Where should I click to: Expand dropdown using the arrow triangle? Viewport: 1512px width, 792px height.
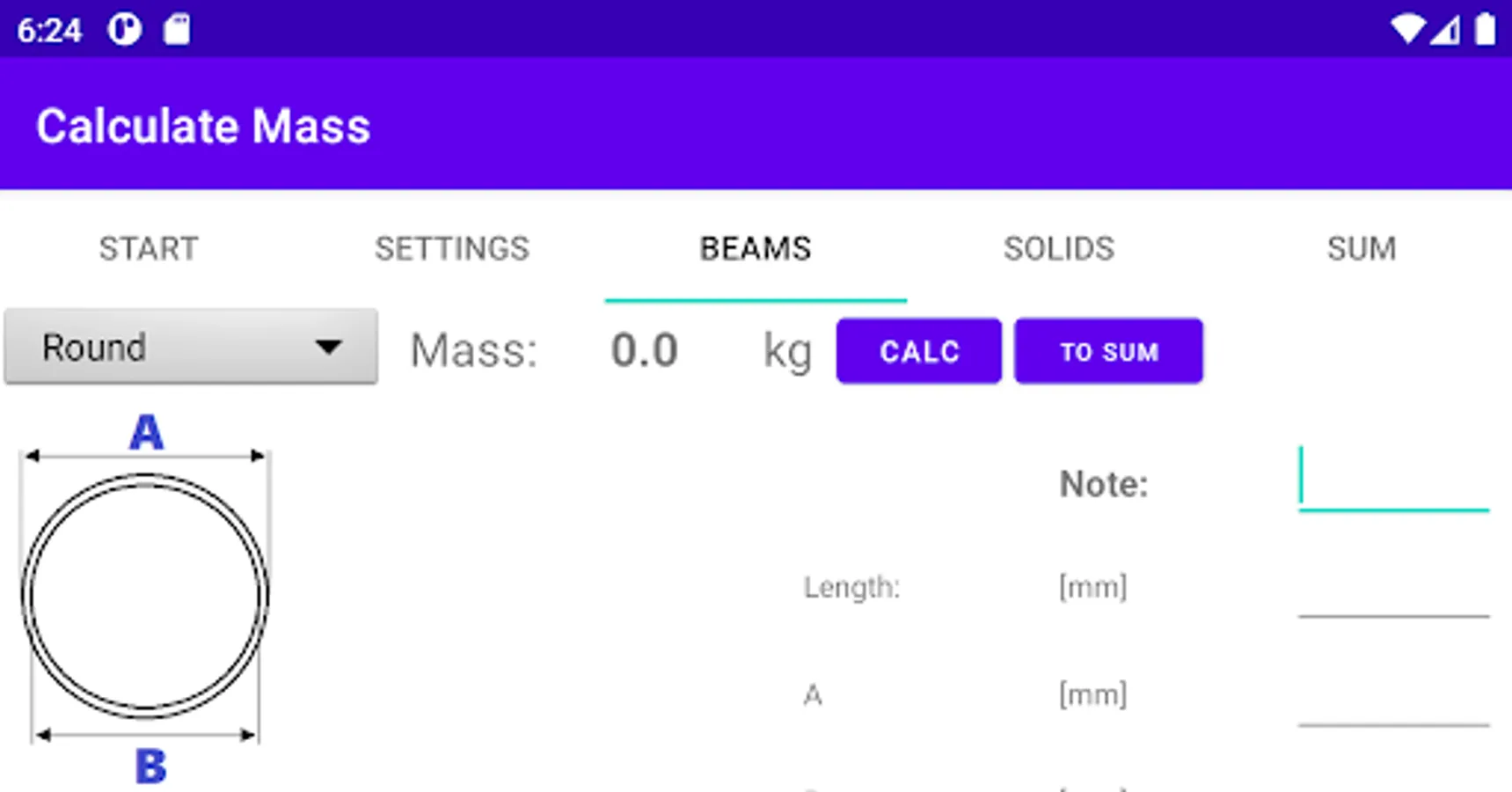pos(328,348)
